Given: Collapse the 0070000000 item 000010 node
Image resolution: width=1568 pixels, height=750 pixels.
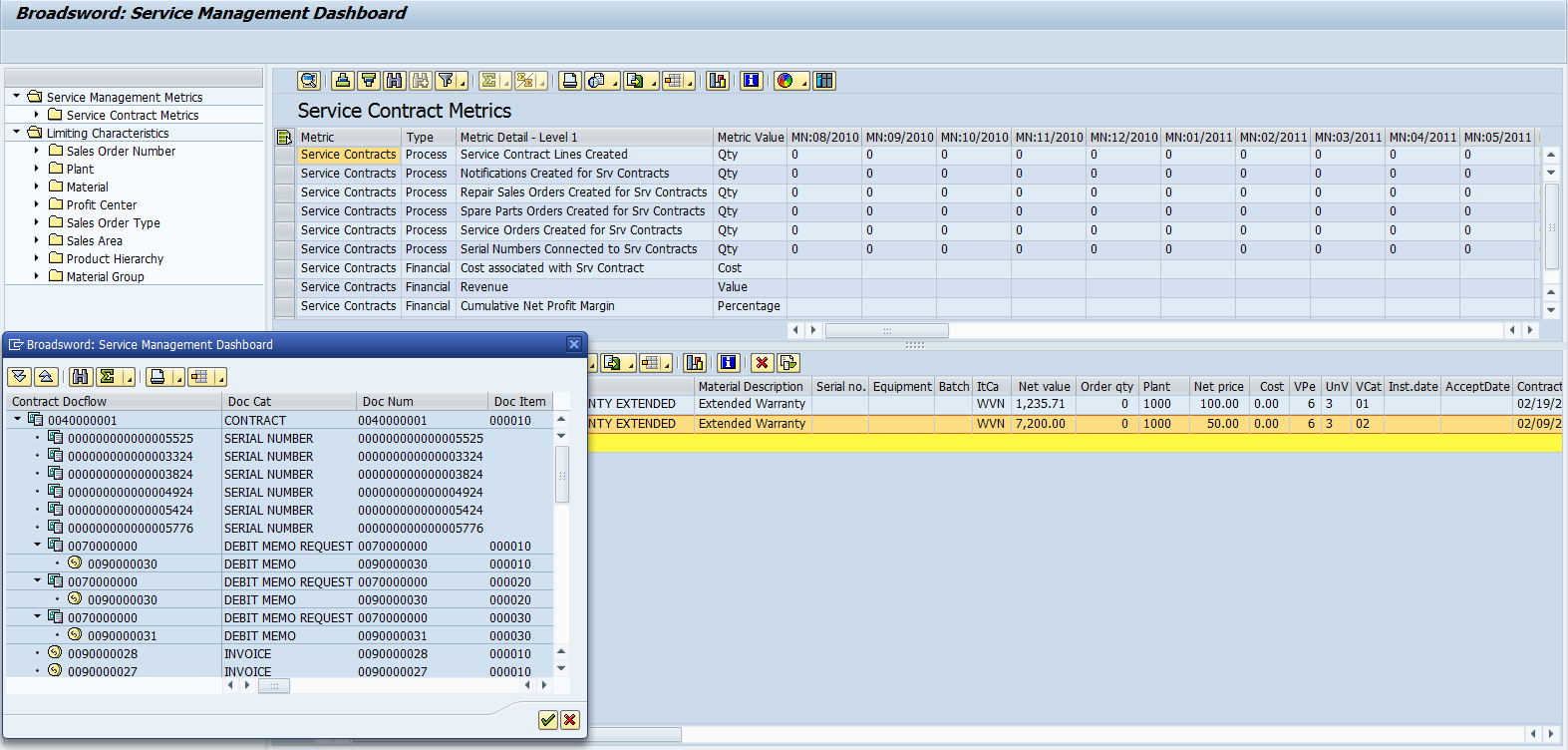Looking at the screenshot, I should (37, 546).
